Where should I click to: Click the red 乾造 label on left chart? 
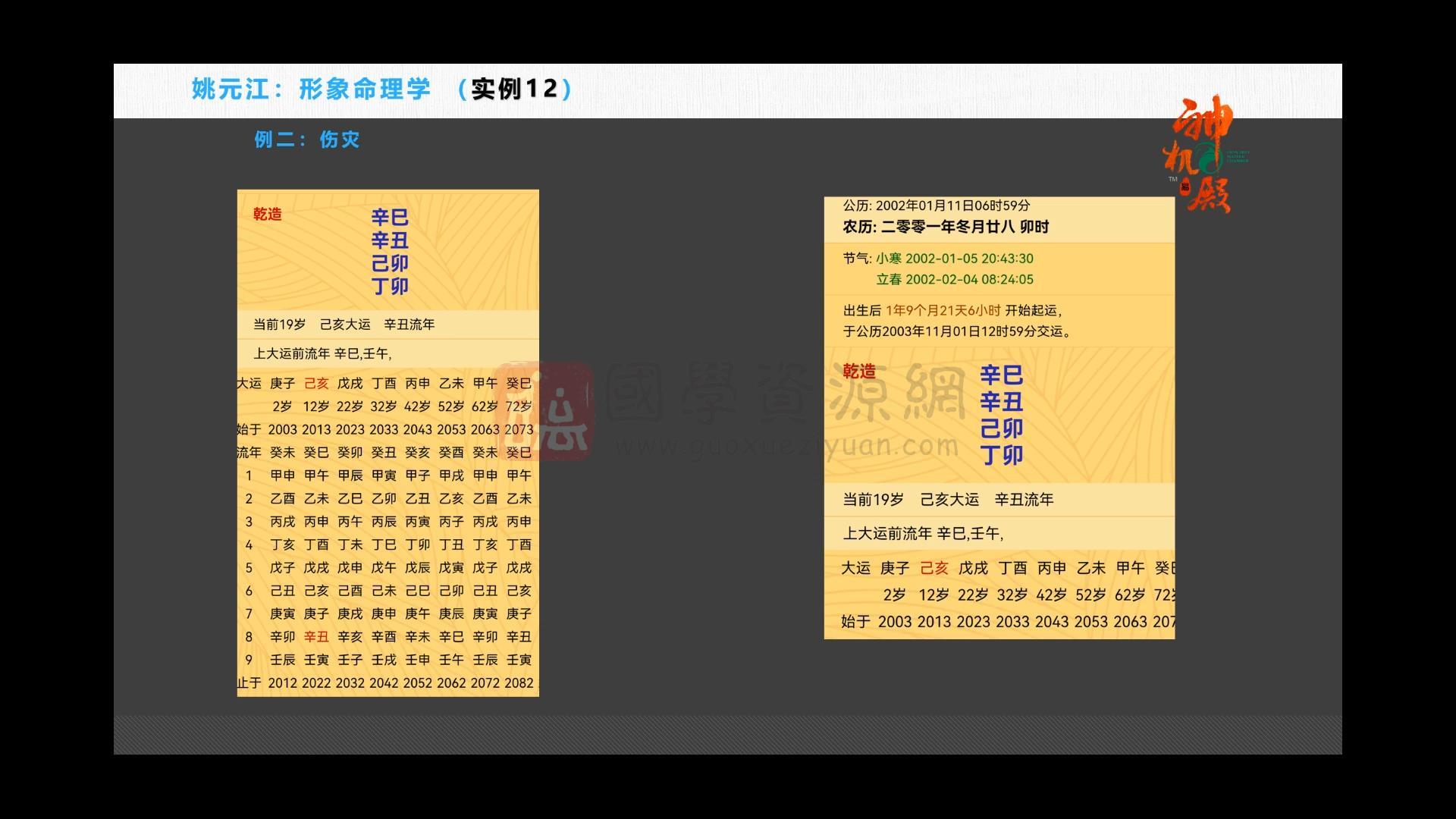267,215
